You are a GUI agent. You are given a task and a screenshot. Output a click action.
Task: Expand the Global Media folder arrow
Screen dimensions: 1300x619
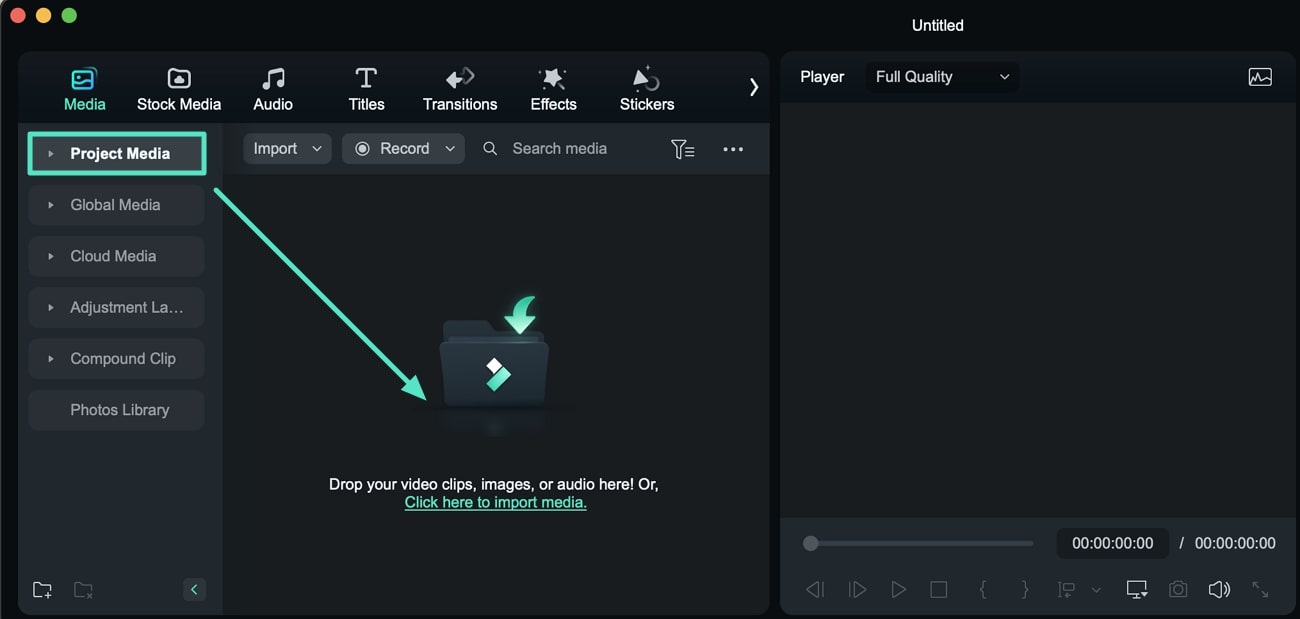click(x=50, y=205)
